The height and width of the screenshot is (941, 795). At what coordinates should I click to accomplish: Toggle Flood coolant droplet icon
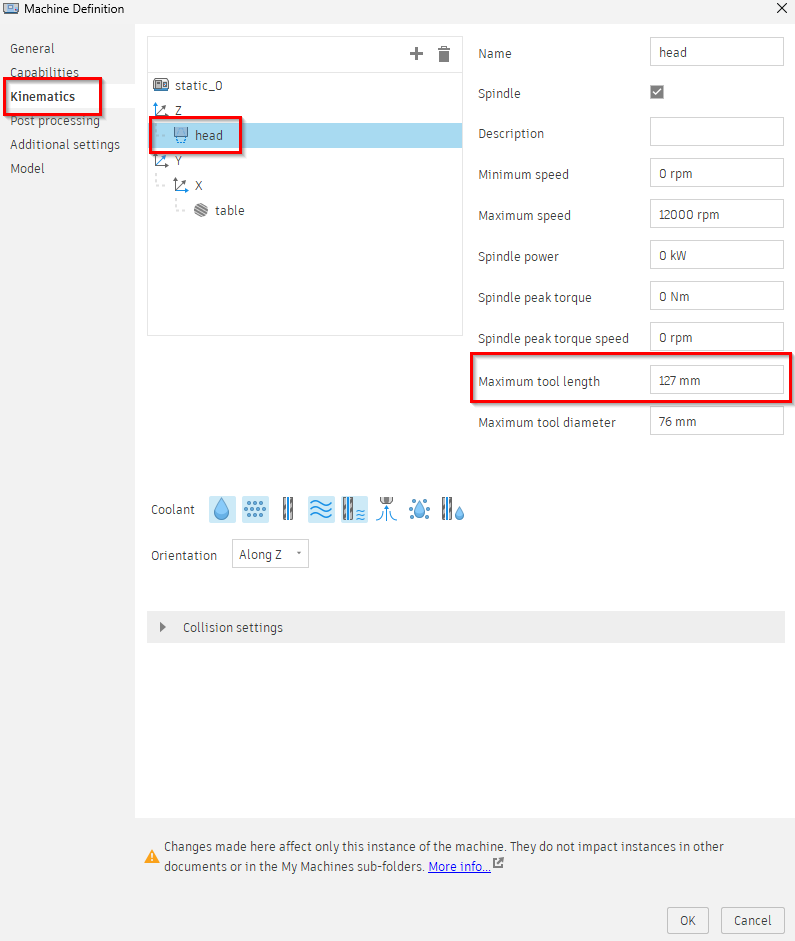(222, 510)
